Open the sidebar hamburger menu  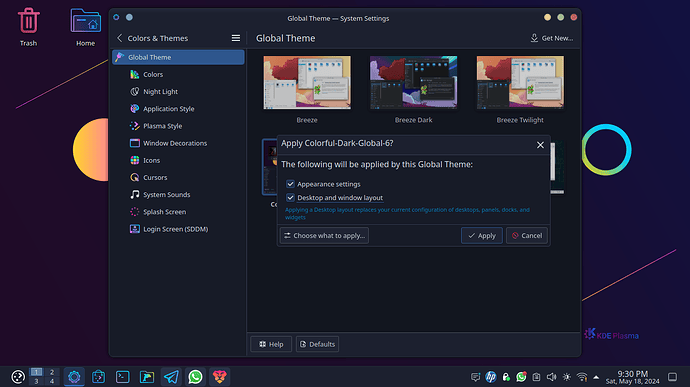click(x=236, y=38)
